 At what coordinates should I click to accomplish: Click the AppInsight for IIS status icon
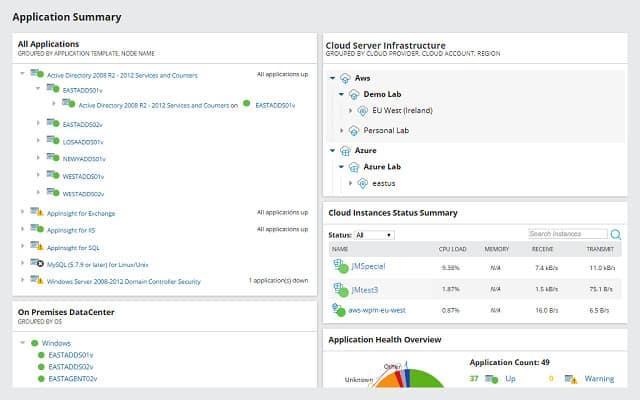[37, 229]
